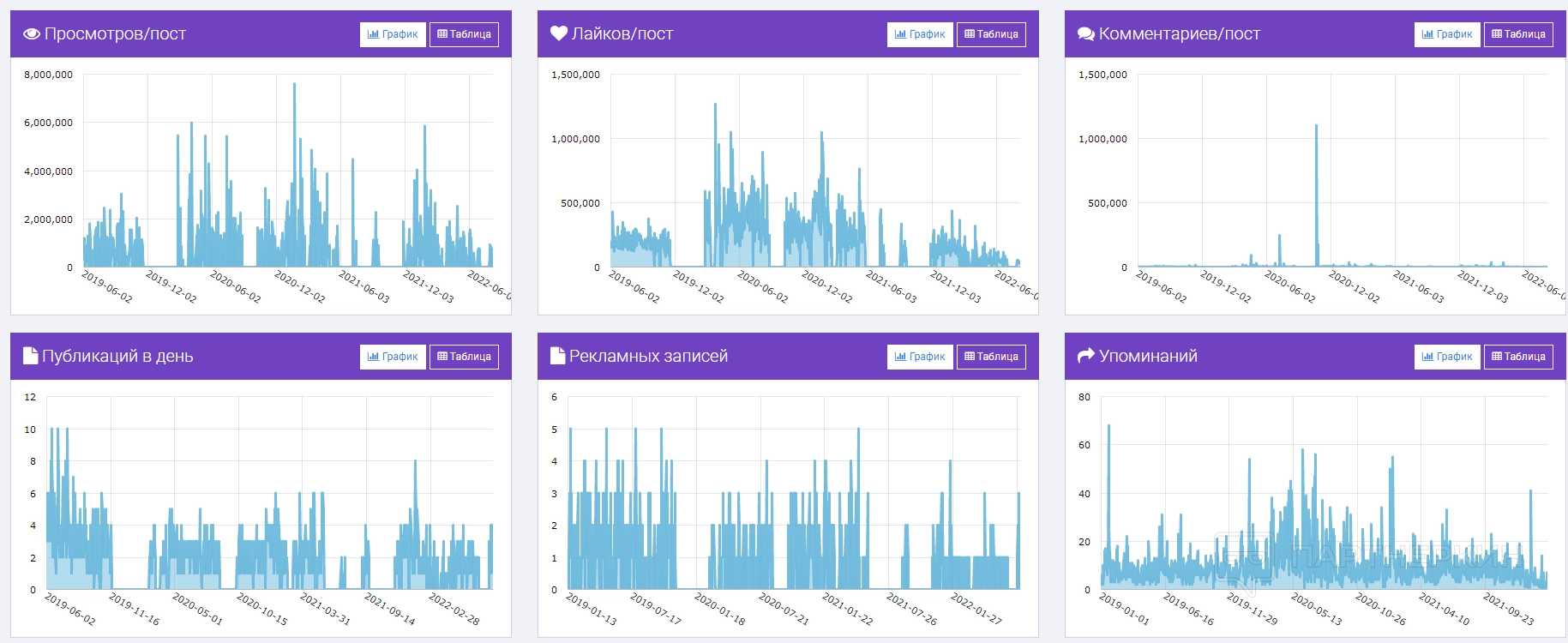Show График view in Комментариев/пост panel
1568x643 pixels.
tap(1447, 34)
